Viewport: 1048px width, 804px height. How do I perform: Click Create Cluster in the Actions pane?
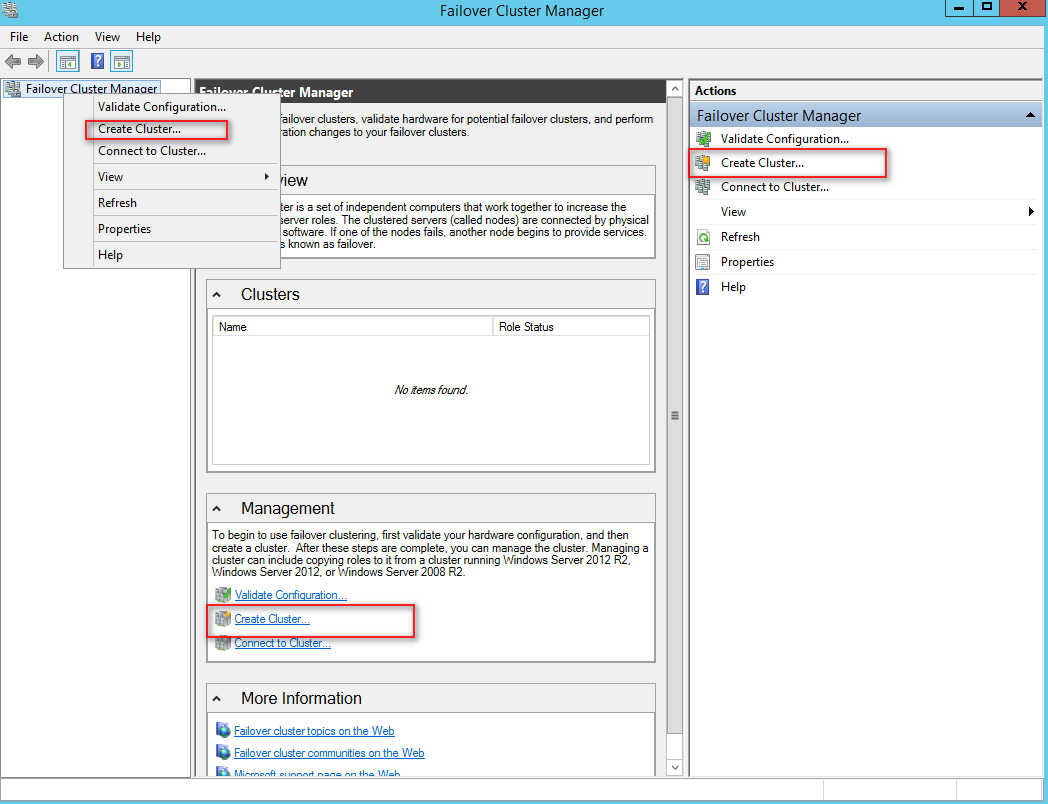click(763, 163)
